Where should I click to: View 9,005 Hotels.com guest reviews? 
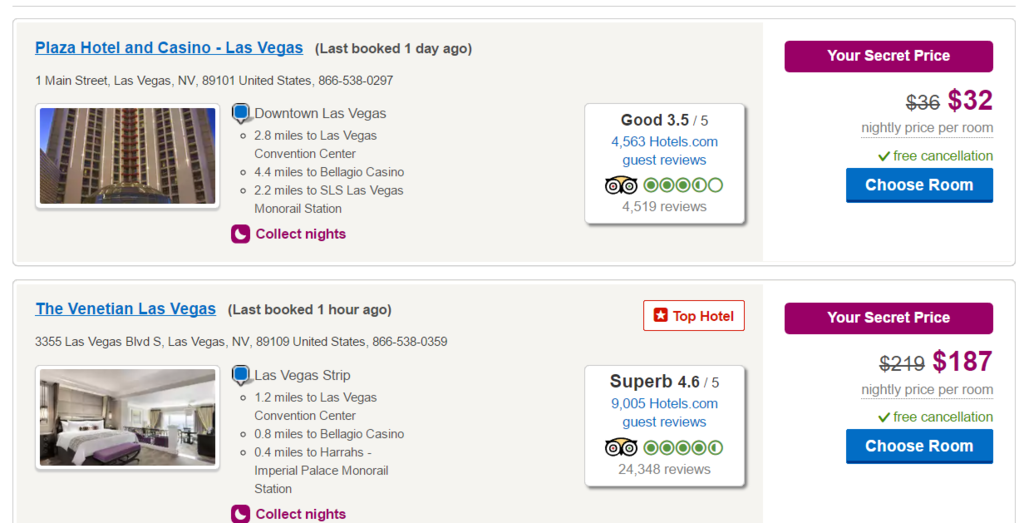pyautogui.click(x=664, y=413)
